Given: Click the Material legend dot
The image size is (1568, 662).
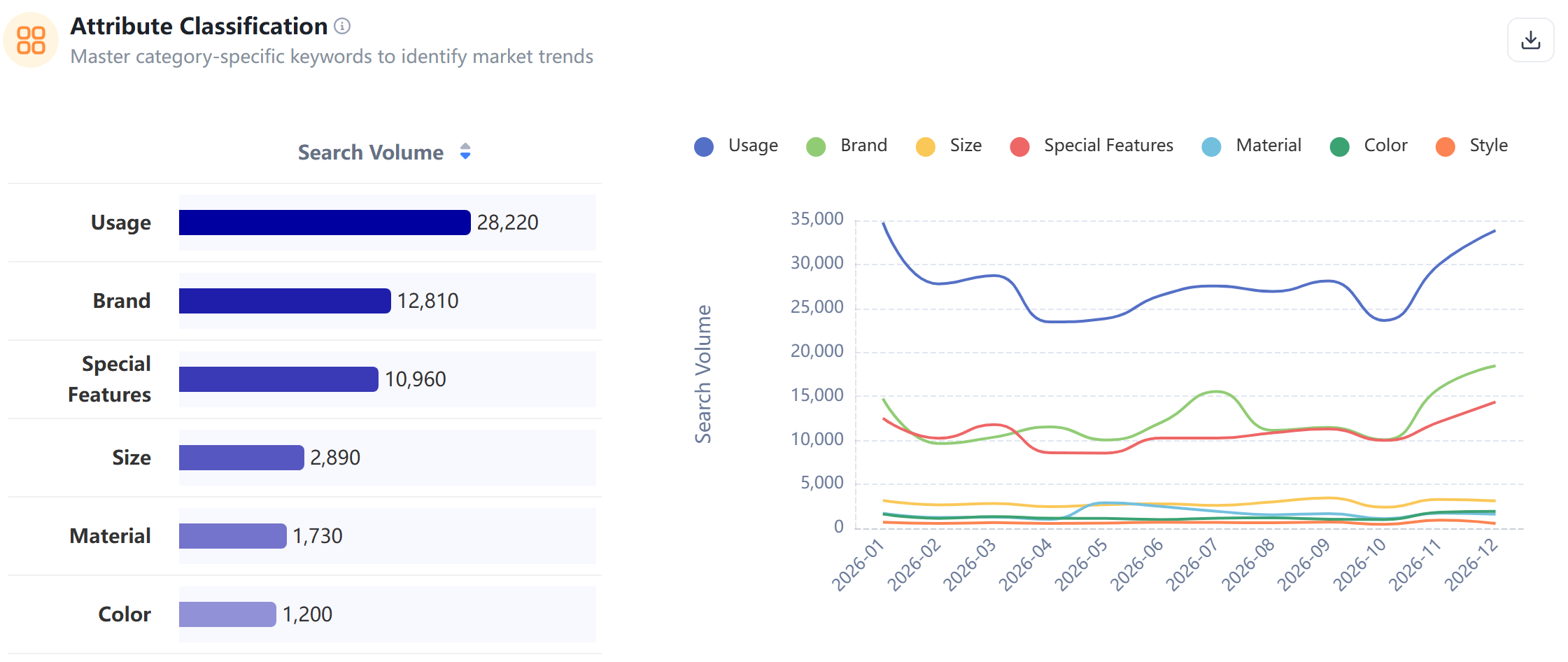Looking at the screenshot, I should (1211, 147).
